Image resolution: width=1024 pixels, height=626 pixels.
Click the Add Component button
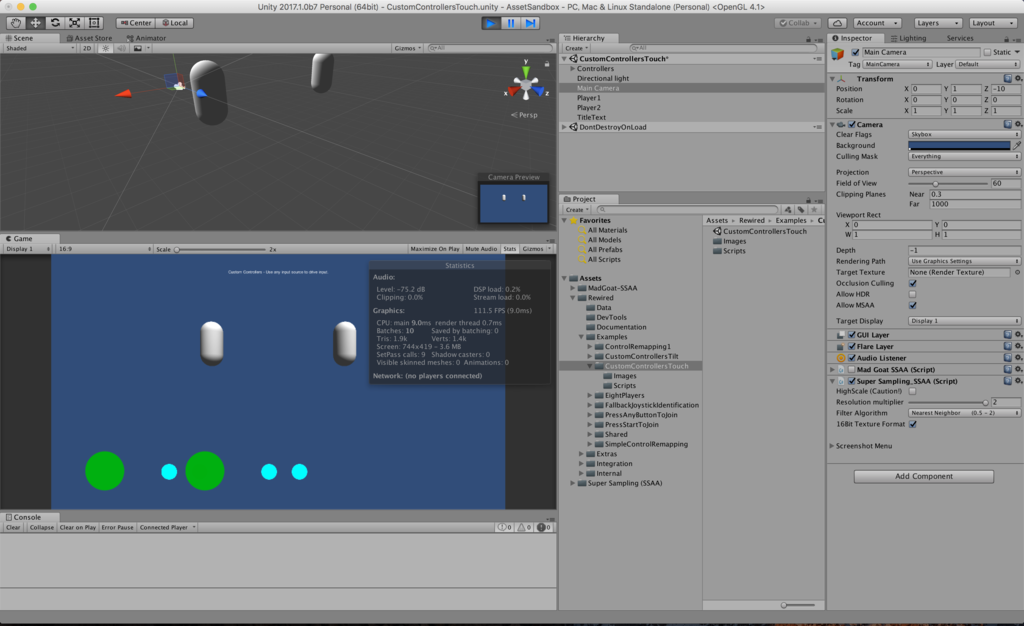(x=923, y=477)
